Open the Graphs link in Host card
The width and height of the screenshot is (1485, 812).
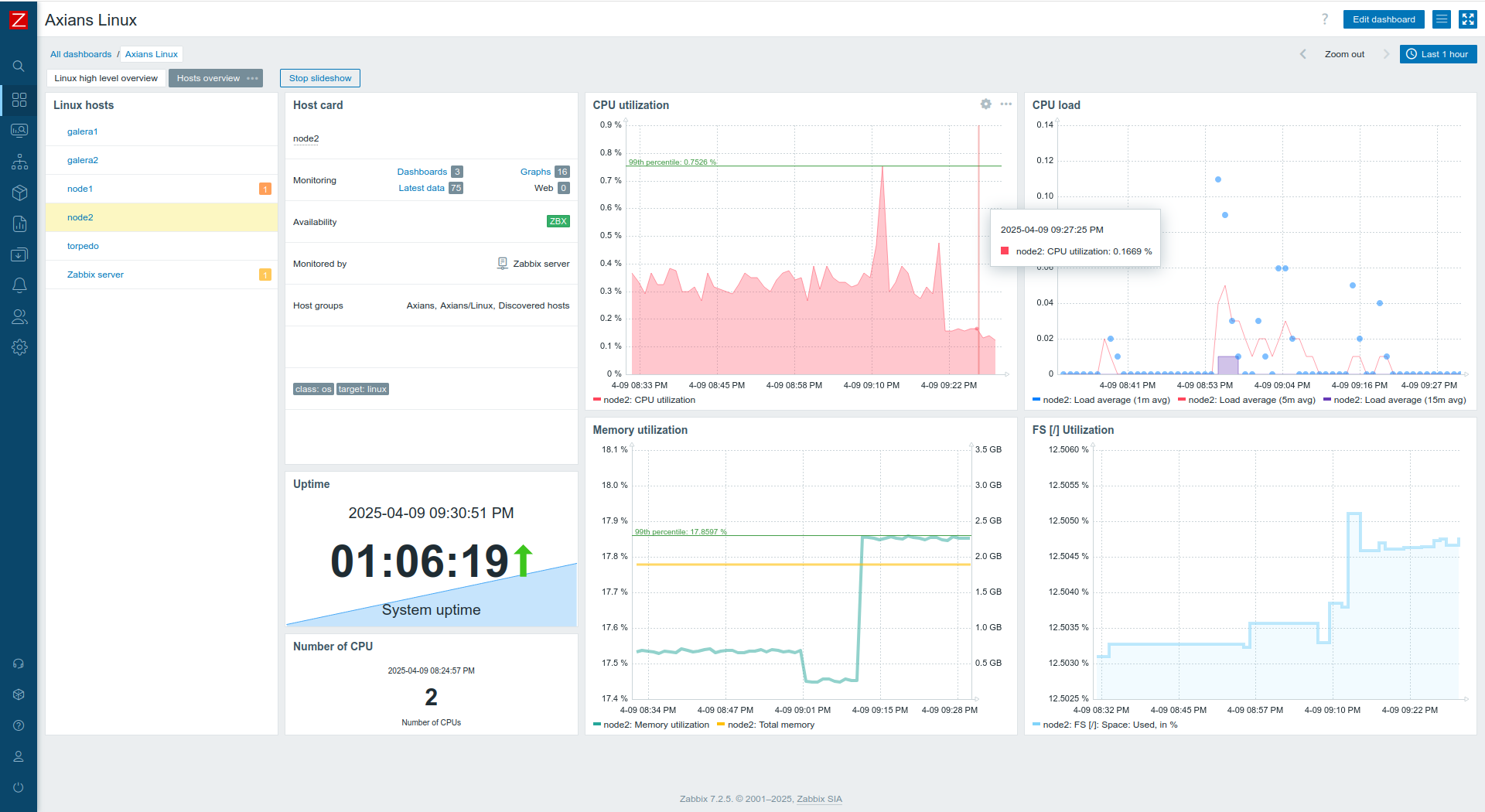tap(535, 172)
